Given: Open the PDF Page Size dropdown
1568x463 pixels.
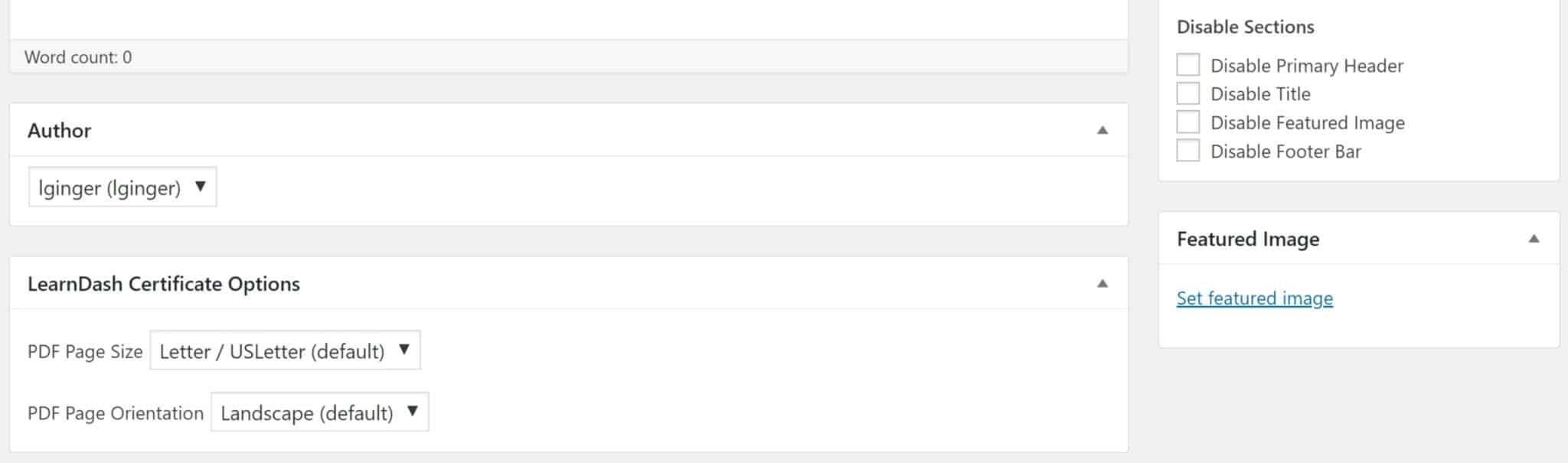Looking at the screenshot, I should coord(285,351).
